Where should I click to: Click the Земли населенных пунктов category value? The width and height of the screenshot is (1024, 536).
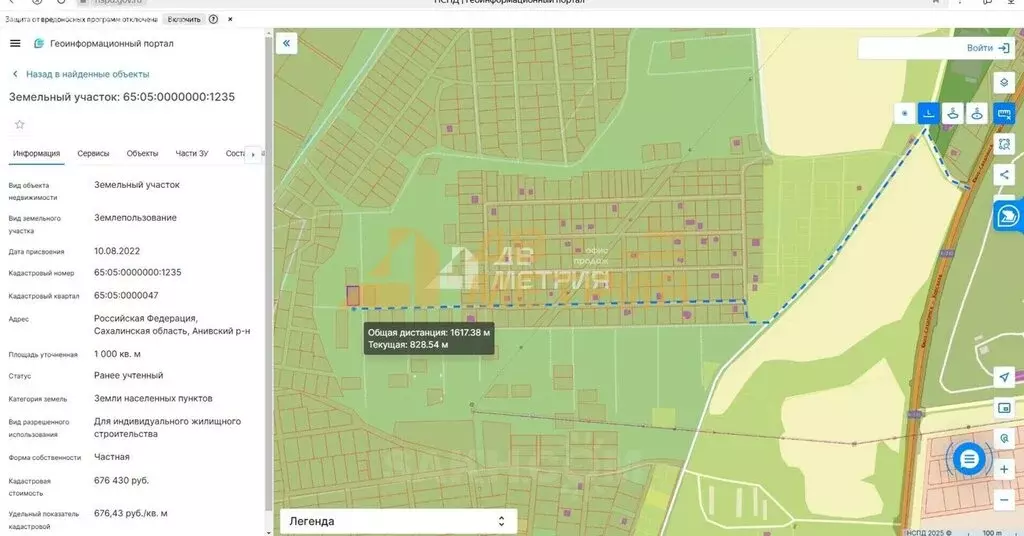pyautogui.click(x=153, y=398)
